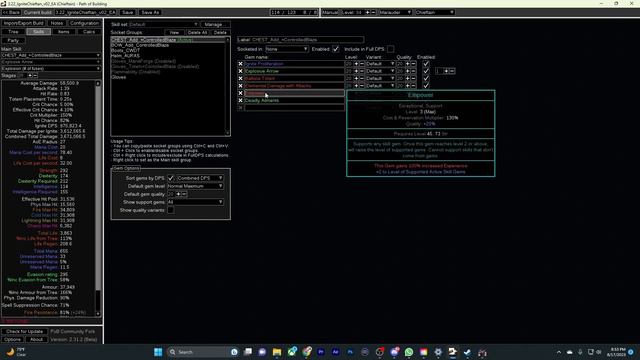Open Premiere Pro from taskbar
The image size is (640, 360).
point(321,352)
